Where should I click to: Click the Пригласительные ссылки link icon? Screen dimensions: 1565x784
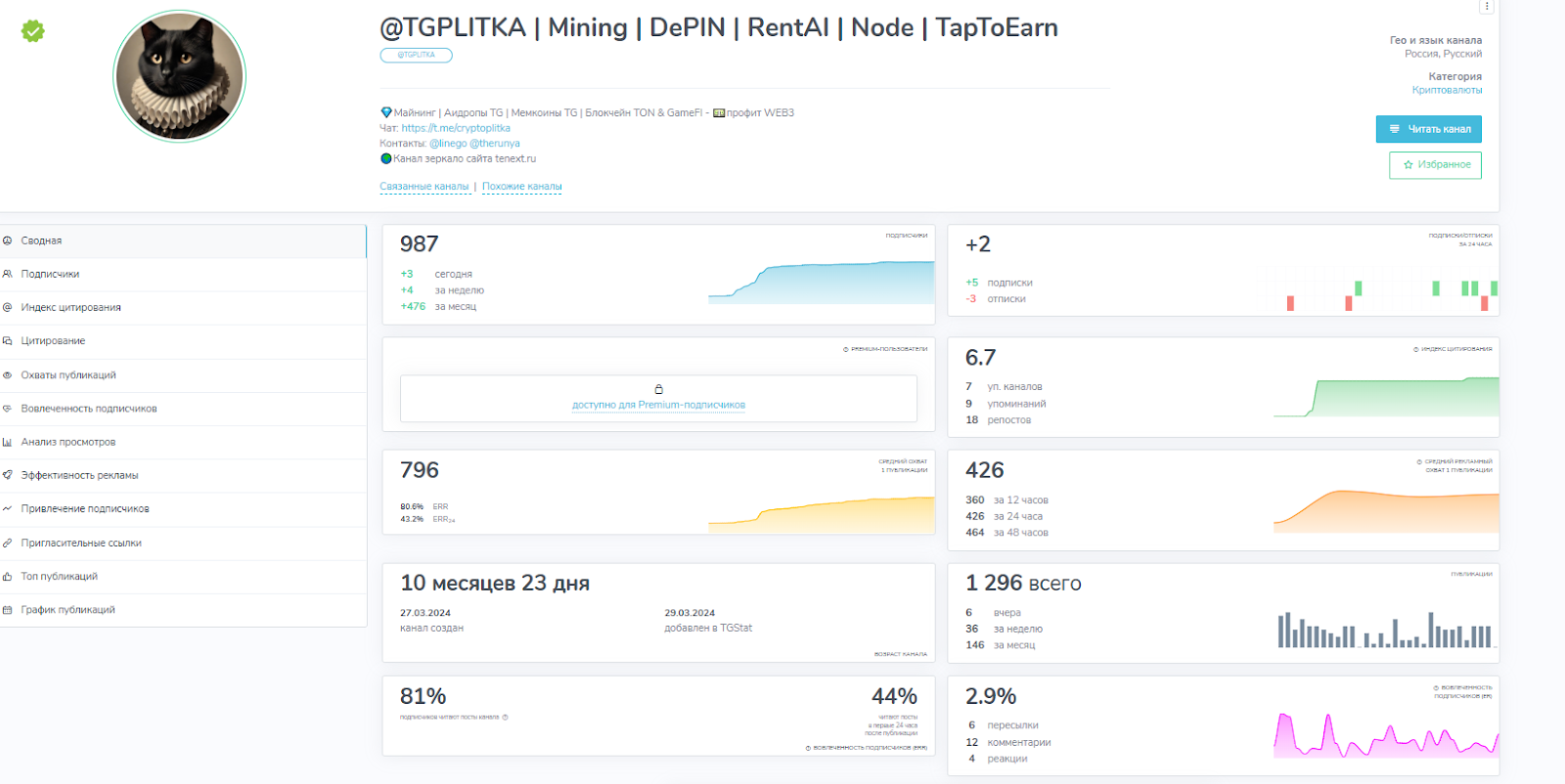[8, 544]
